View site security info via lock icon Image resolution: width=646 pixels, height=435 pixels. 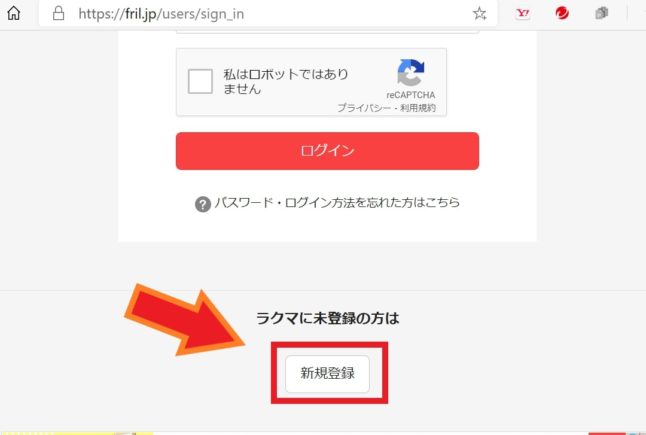59,13
